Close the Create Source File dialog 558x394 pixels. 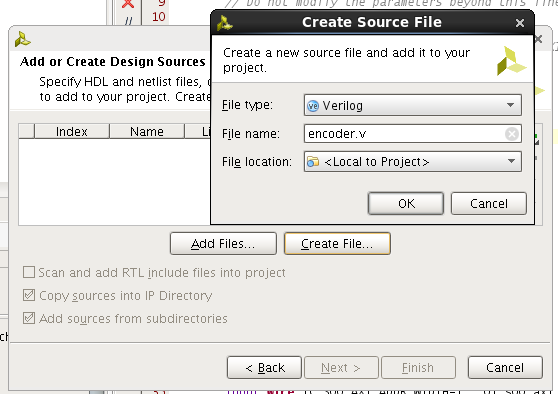(x=520, y=23)
